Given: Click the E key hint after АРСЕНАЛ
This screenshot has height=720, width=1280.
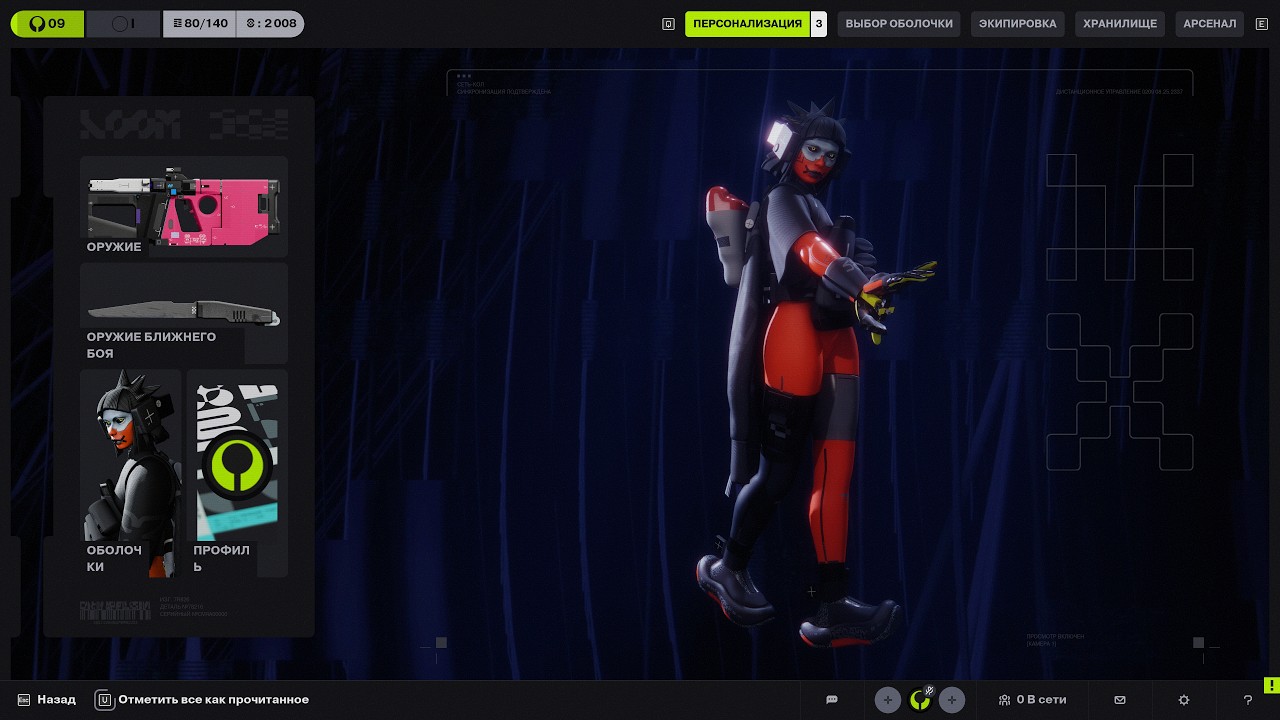Looking at the screenshot, I should click(1262, 24).
